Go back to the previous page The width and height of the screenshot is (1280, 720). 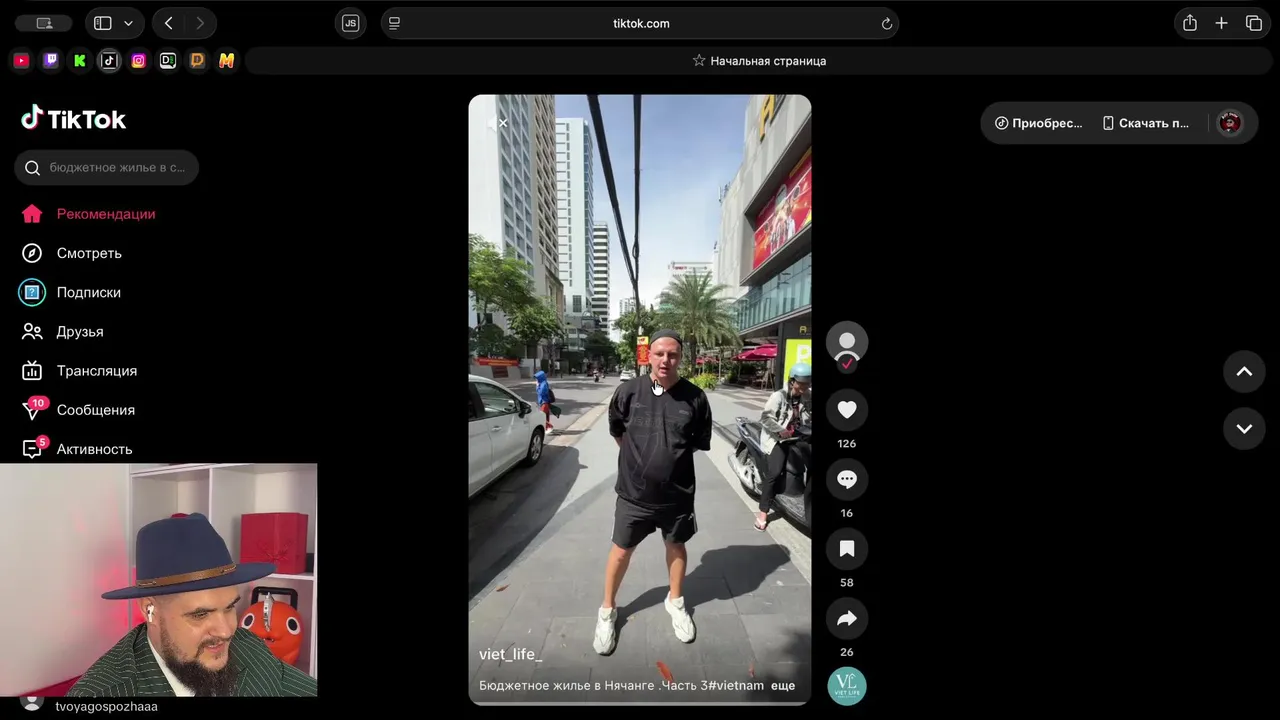[168, 23]
